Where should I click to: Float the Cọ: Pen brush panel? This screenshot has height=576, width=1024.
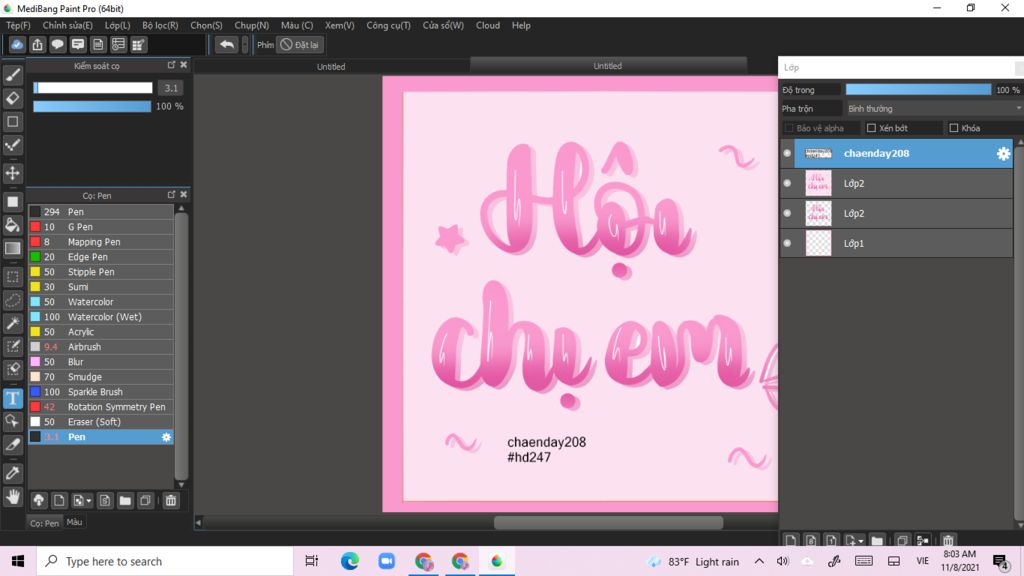click(x=171, y=195)
